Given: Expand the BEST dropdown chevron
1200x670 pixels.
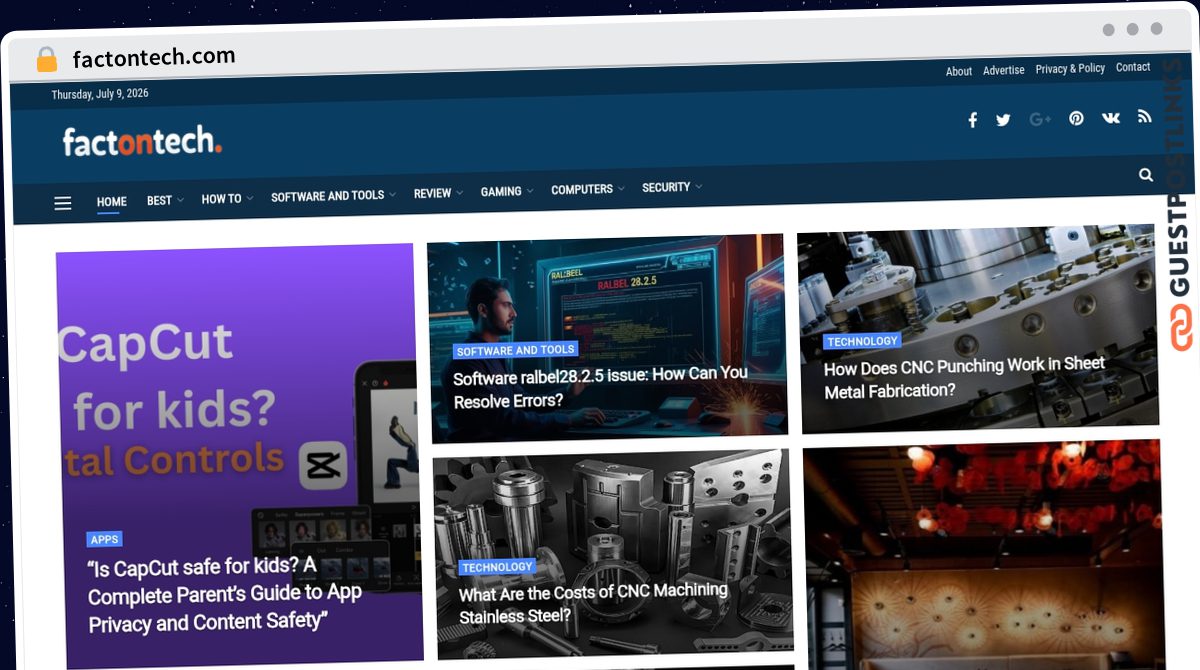Looking at the screenshot, I should (x=181, y=200).
